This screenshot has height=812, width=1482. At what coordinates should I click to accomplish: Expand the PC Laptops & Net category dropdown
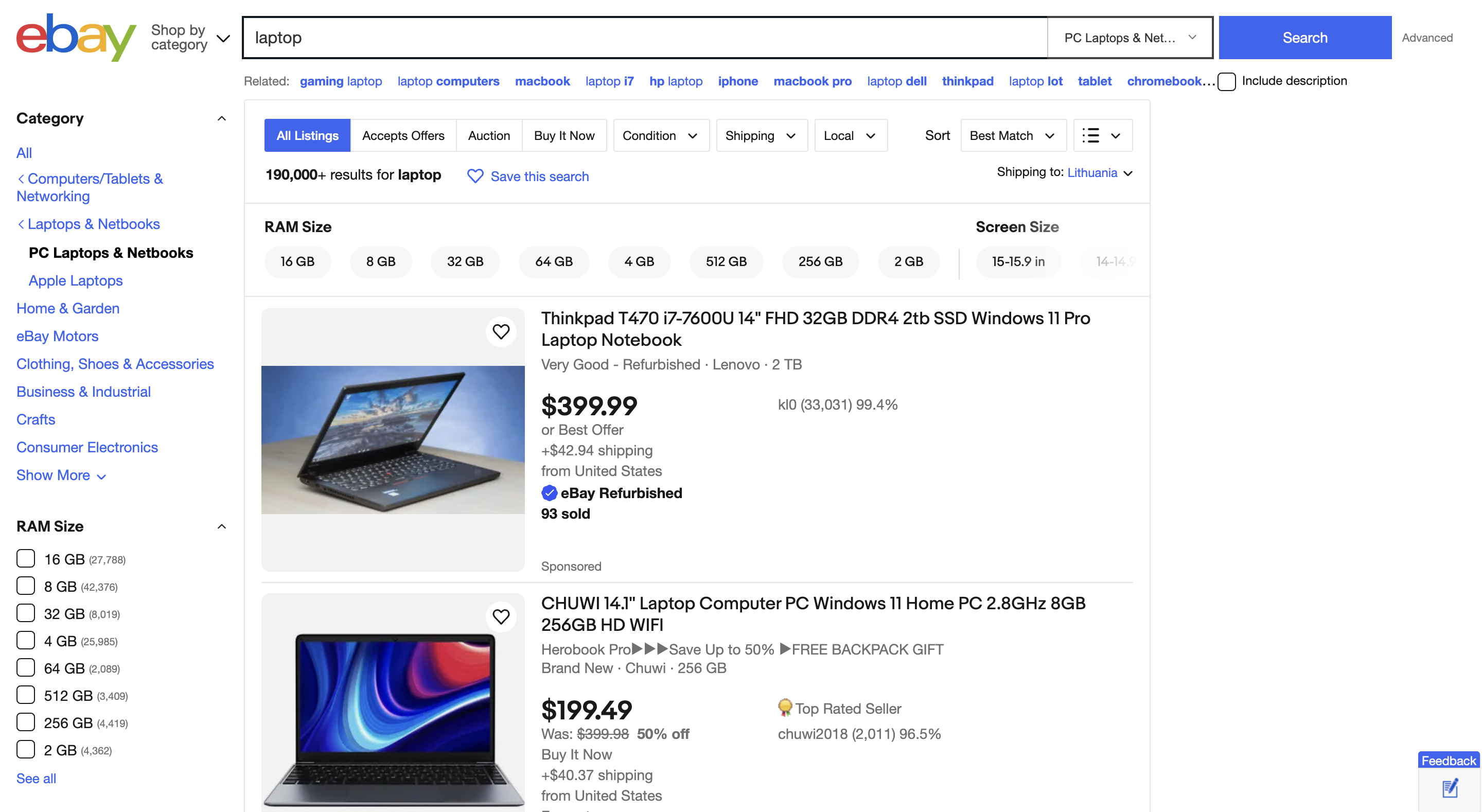[1130, 38]
